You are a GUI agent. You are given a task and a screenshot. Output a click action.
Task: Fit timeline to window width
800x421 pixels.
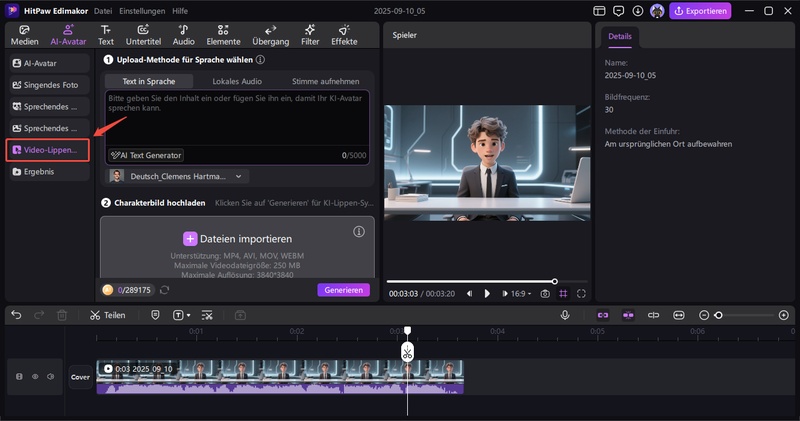[679, 315]
